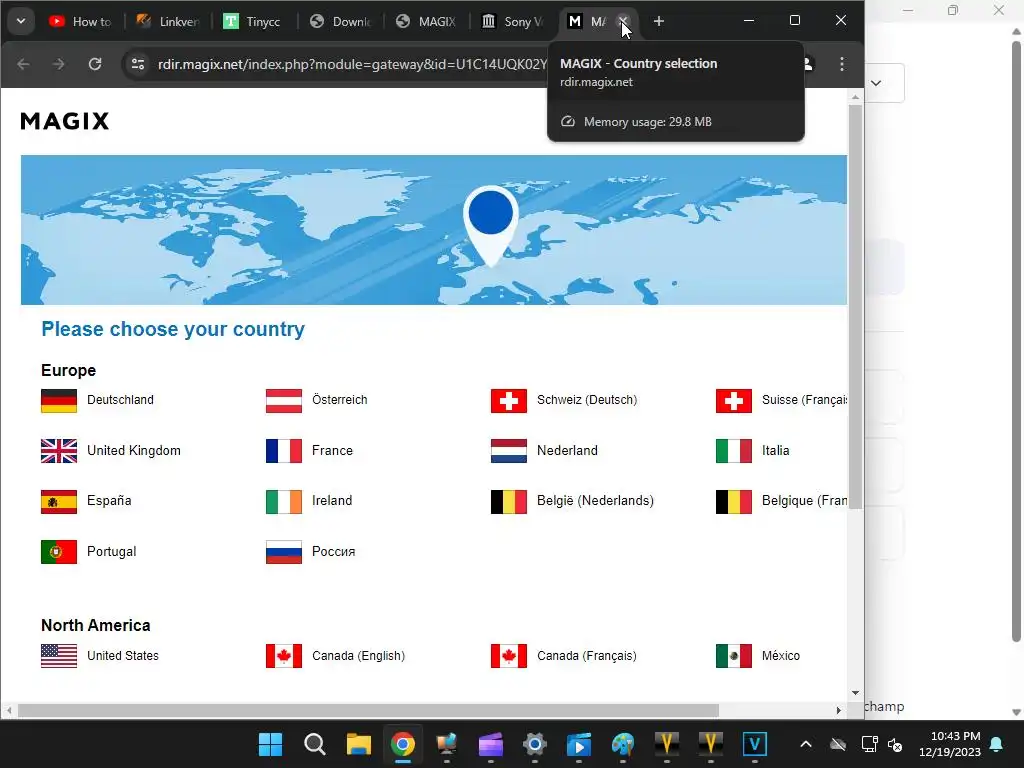The image size is (1024, 768).
Task: Open Canada (Français) link
Action: pos(586,656)
